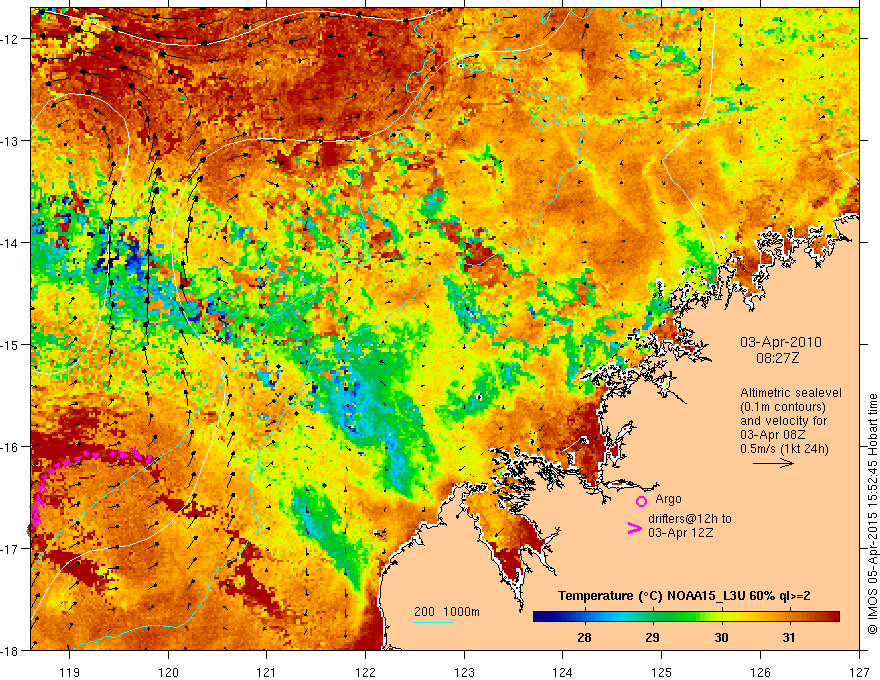The image size is (880, 680).
Task: Click the longitude 126 axis label
Action: point(760,672)
